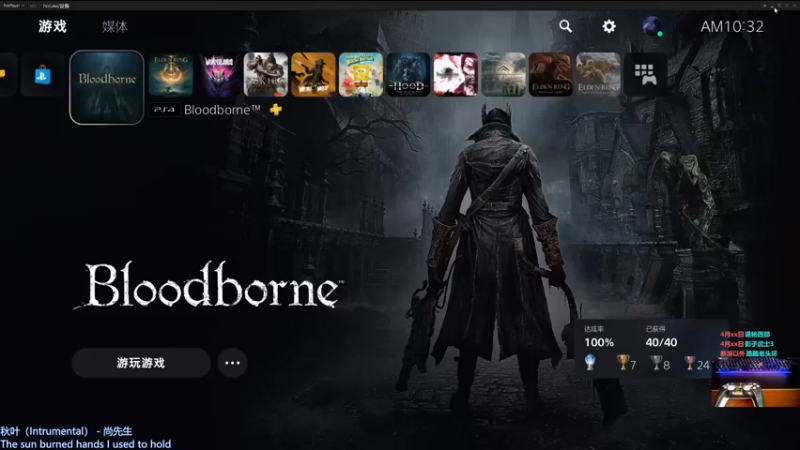800x450 pixels.
Task: Open the search magnifier icon
Action: [x=565, y=26]
